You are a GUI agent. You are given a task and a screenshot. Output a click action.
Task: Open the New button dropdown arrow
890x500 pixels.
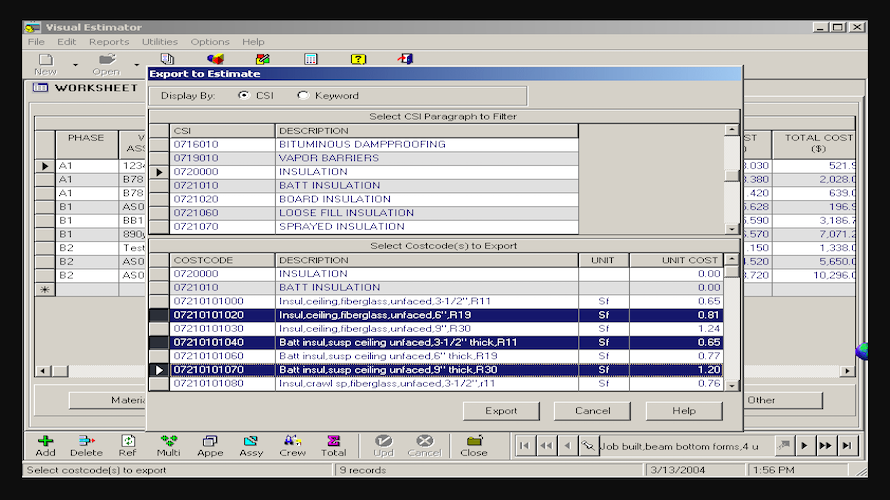pyautogui.click(x=75, y=66)
